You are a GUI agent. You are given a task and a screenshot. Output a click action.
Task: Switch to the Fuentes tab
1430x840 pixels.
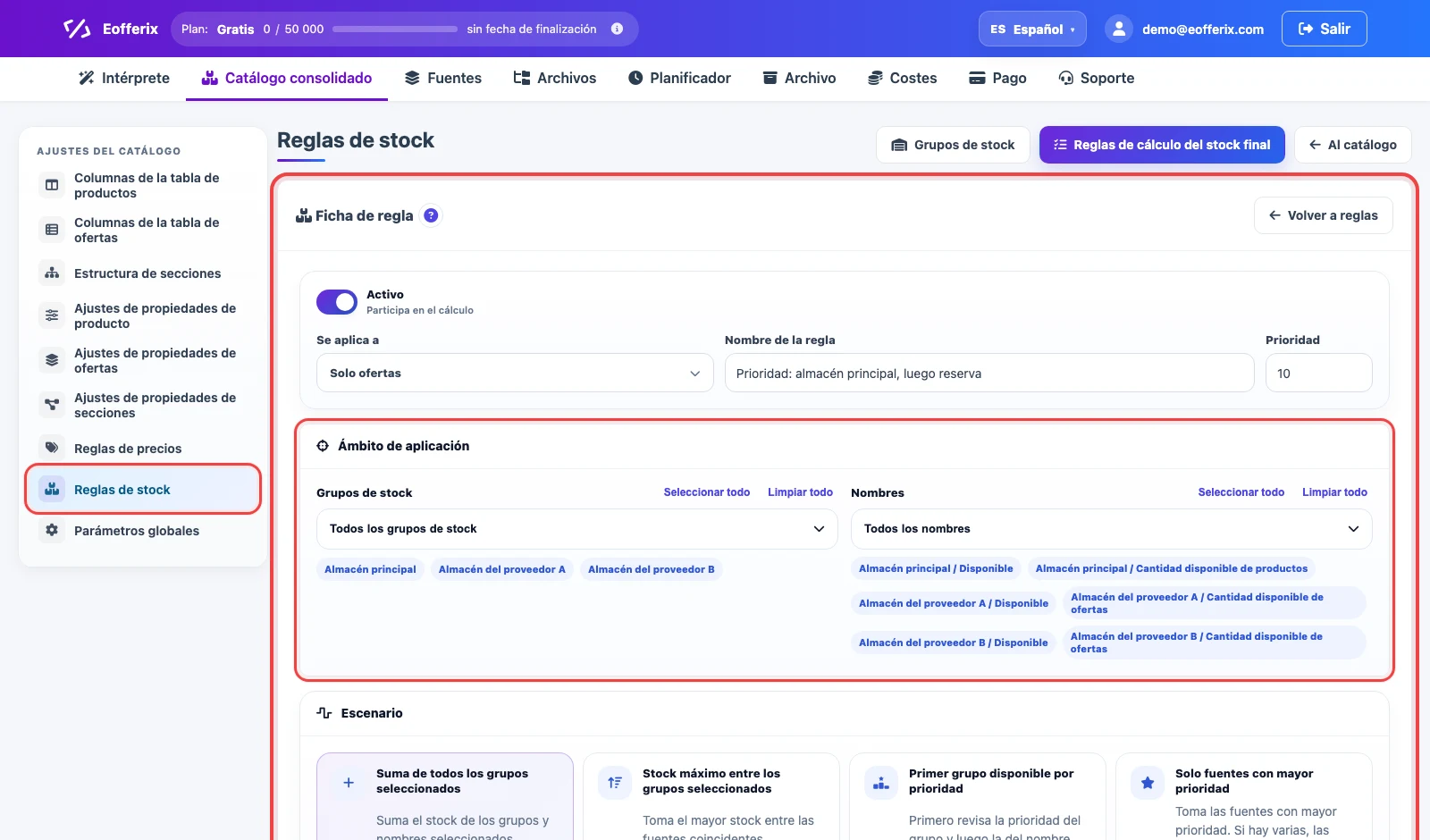click(443, 78)
